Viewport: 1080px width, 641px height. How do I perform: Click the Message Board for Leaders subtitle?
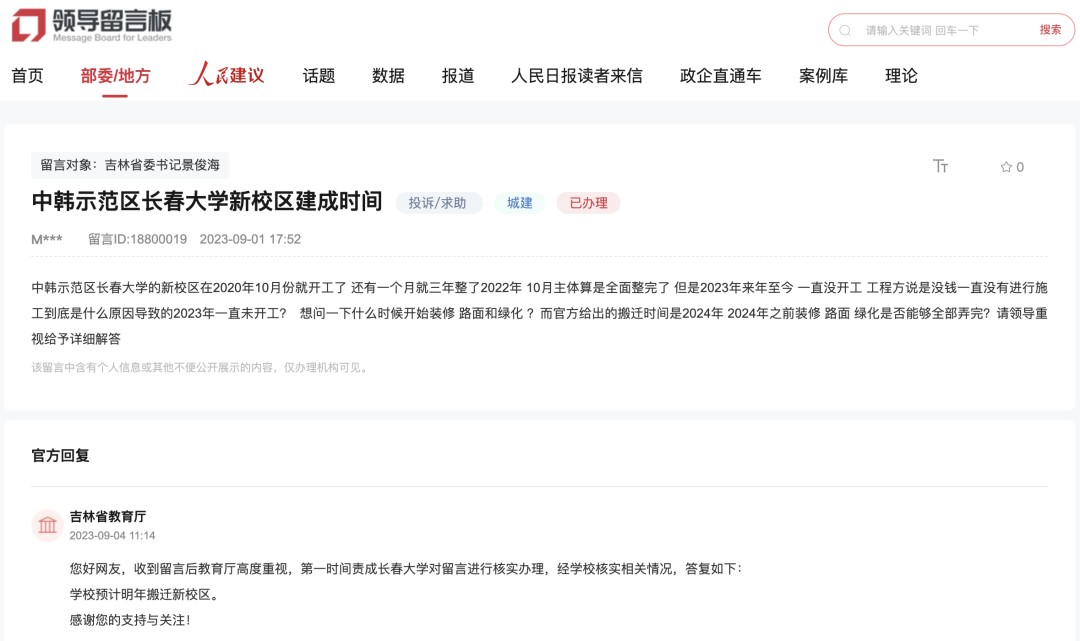pyautogui.click(x=112, y=38)
